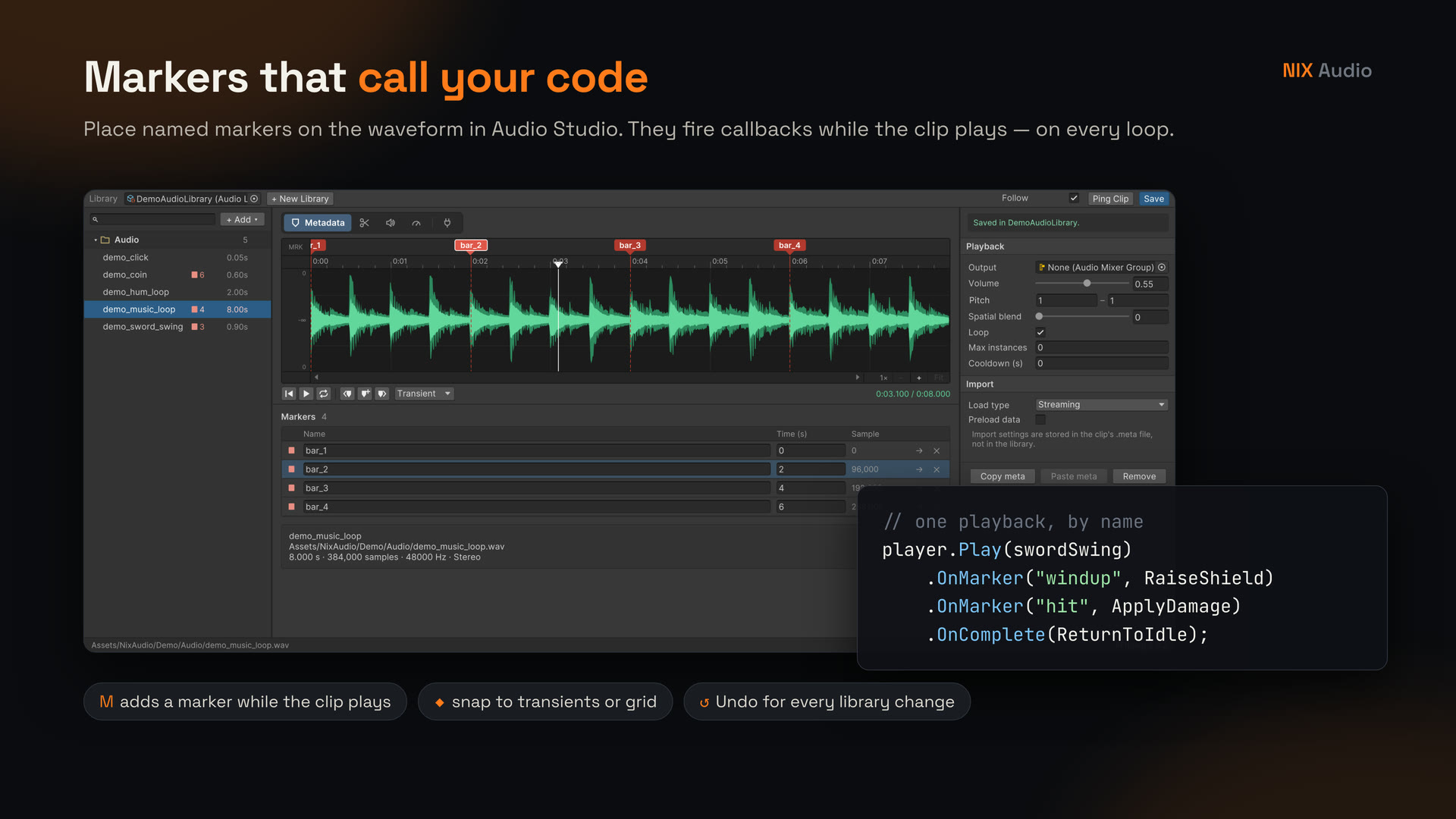1456x819 pixels.
Task: Open the scissors trim tool tab
Action: pyautogui.click(x=365, y=223)
